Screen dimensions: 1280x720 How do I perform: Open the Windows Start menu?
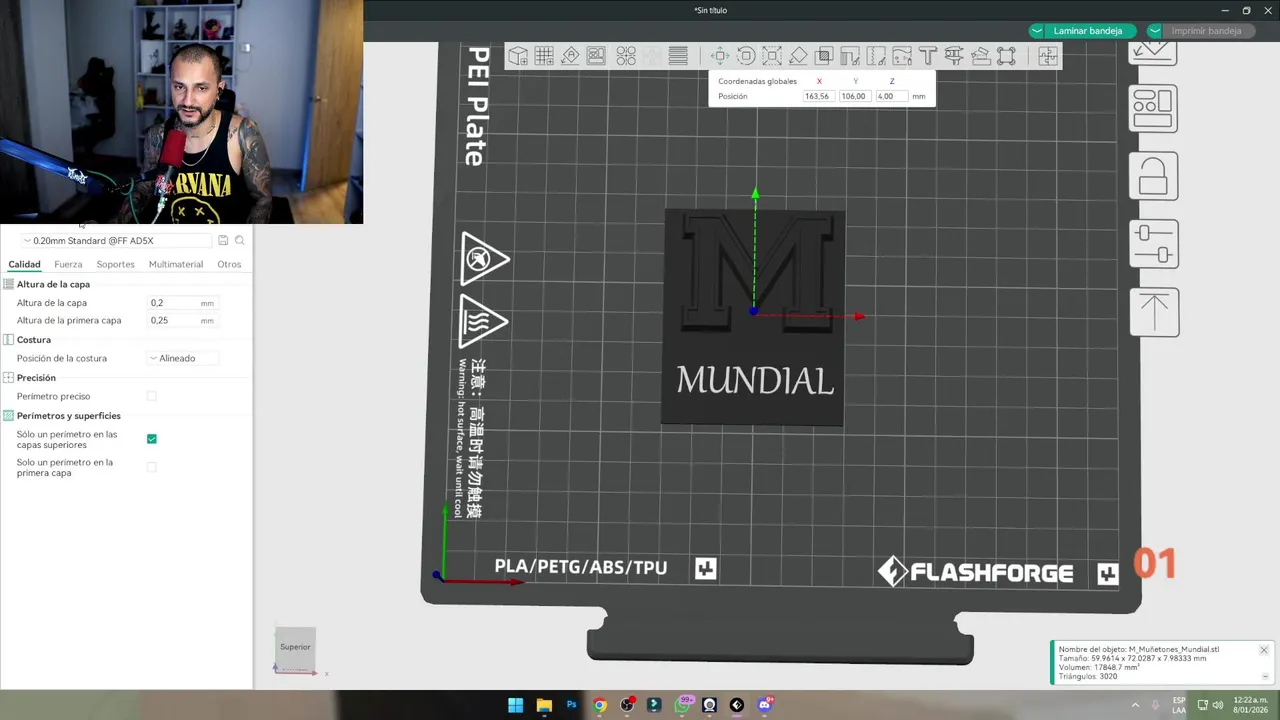(x=516, y=705)
